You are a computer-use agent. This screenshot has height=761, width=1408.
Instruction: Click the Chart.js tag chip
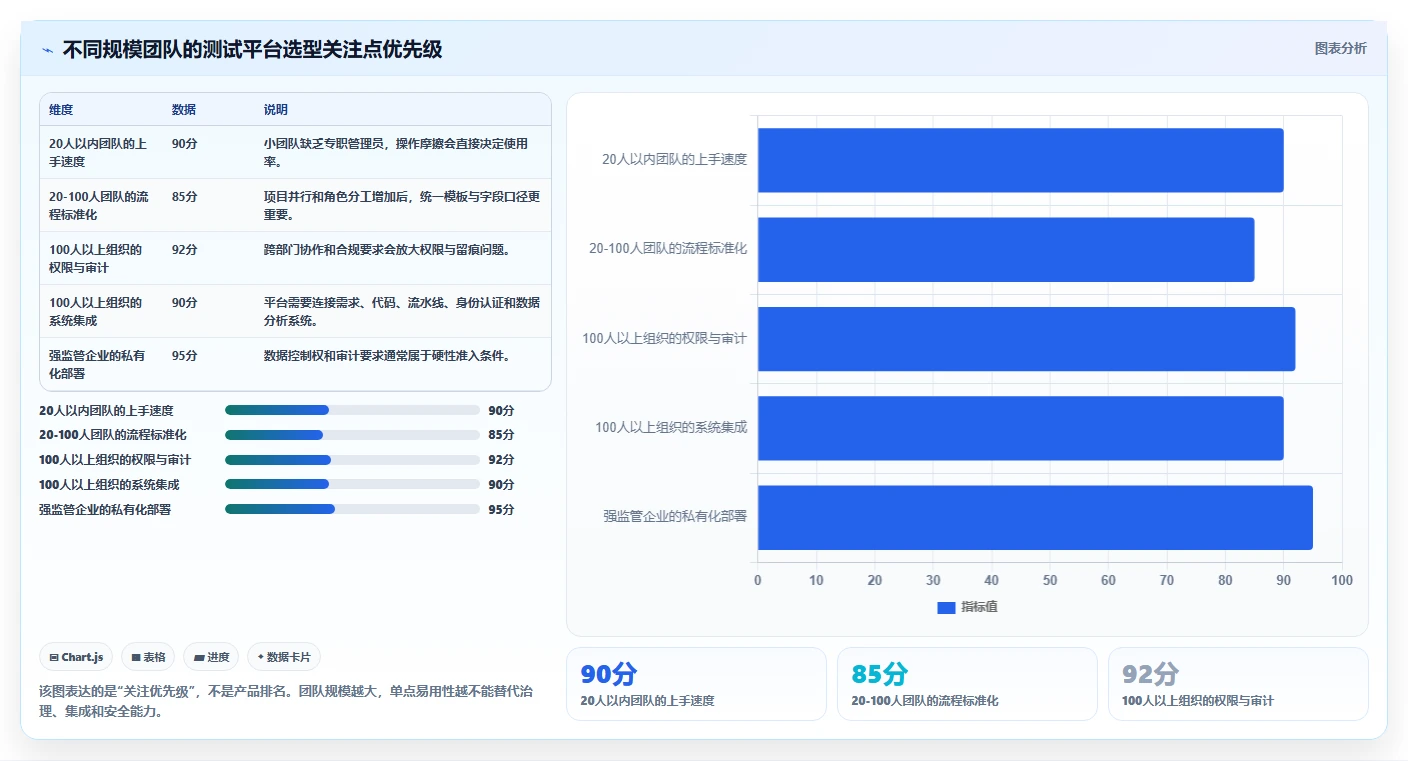click(x=77, y=657)
